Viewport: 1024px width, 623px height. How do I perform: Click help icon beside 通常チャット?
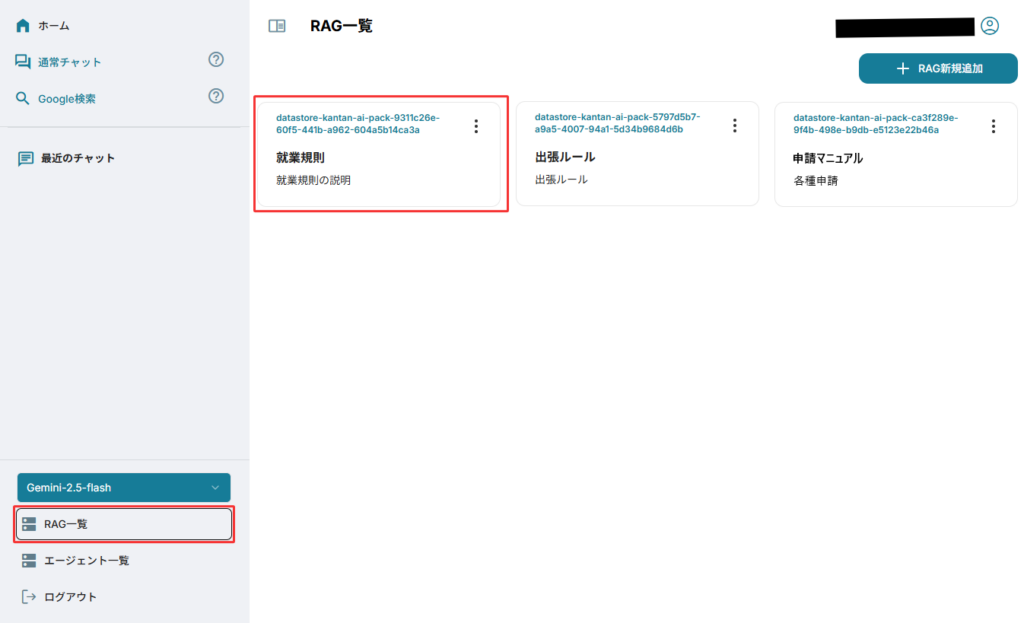click(x=215, y=60)
